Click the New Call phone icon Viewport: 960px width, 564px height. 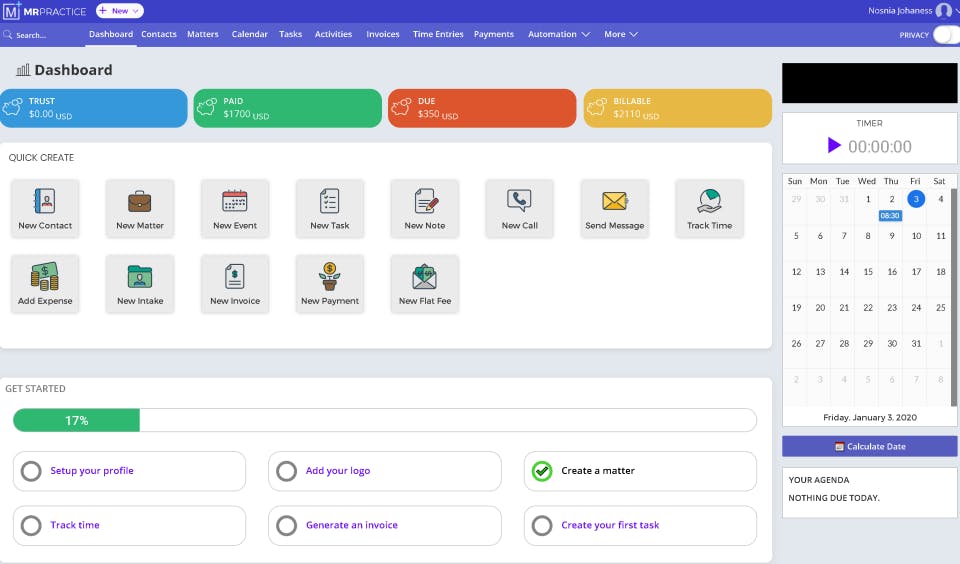pos(520,208)
